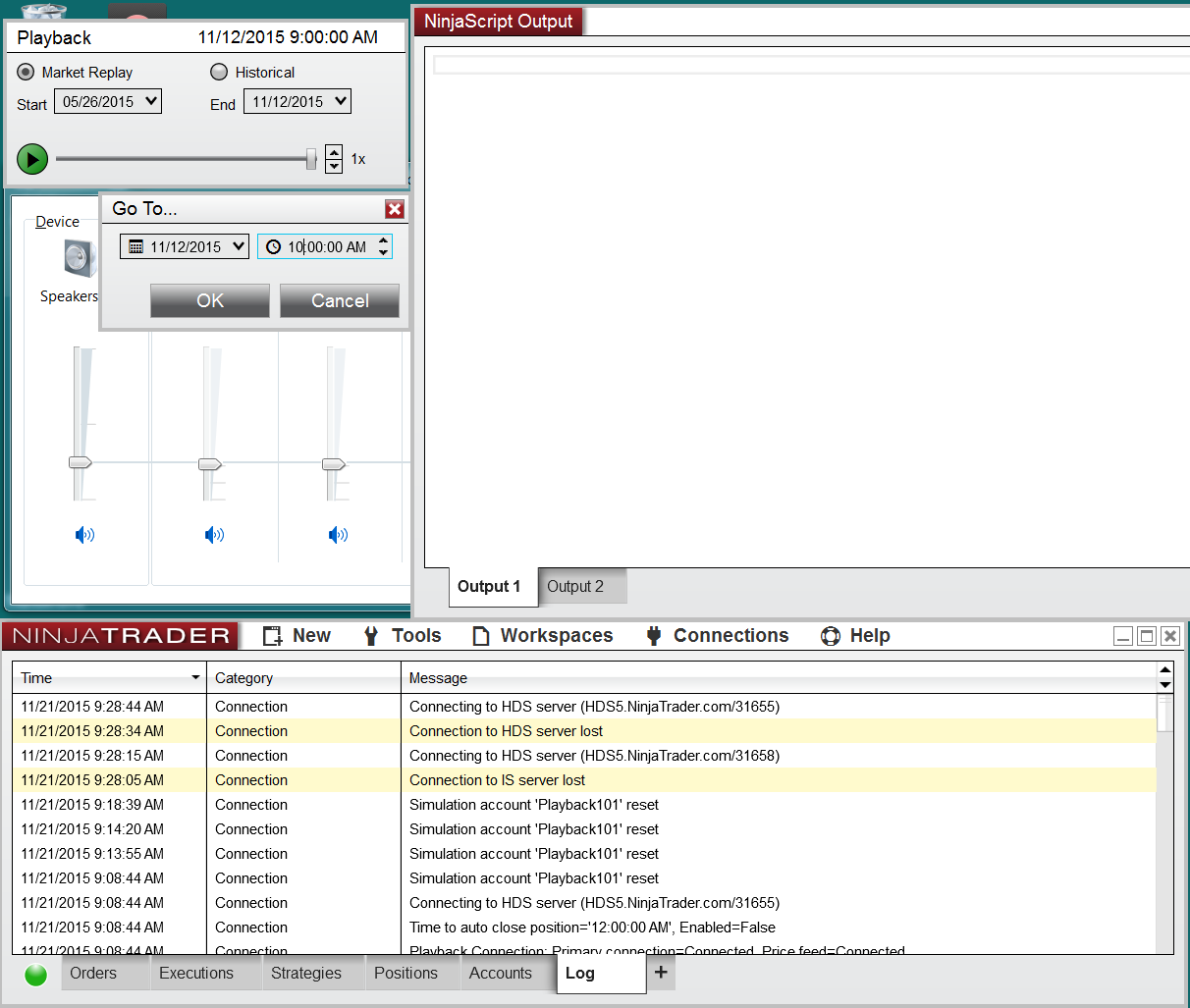Open the Recycle Bin desktop icon

click(43, 11)
